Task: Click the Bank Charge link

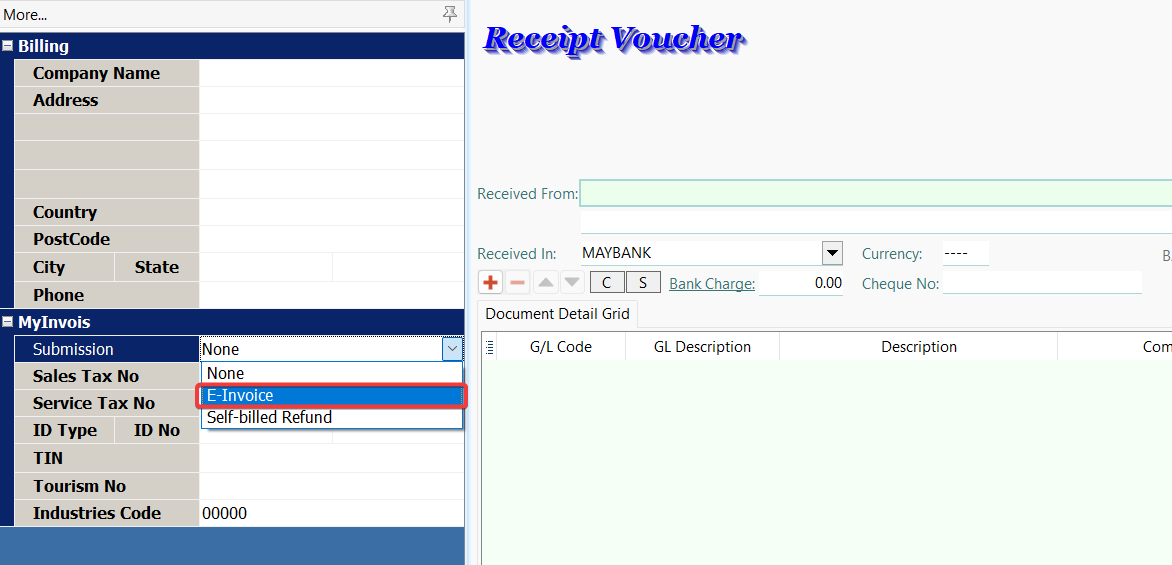Action: (712, 284)
